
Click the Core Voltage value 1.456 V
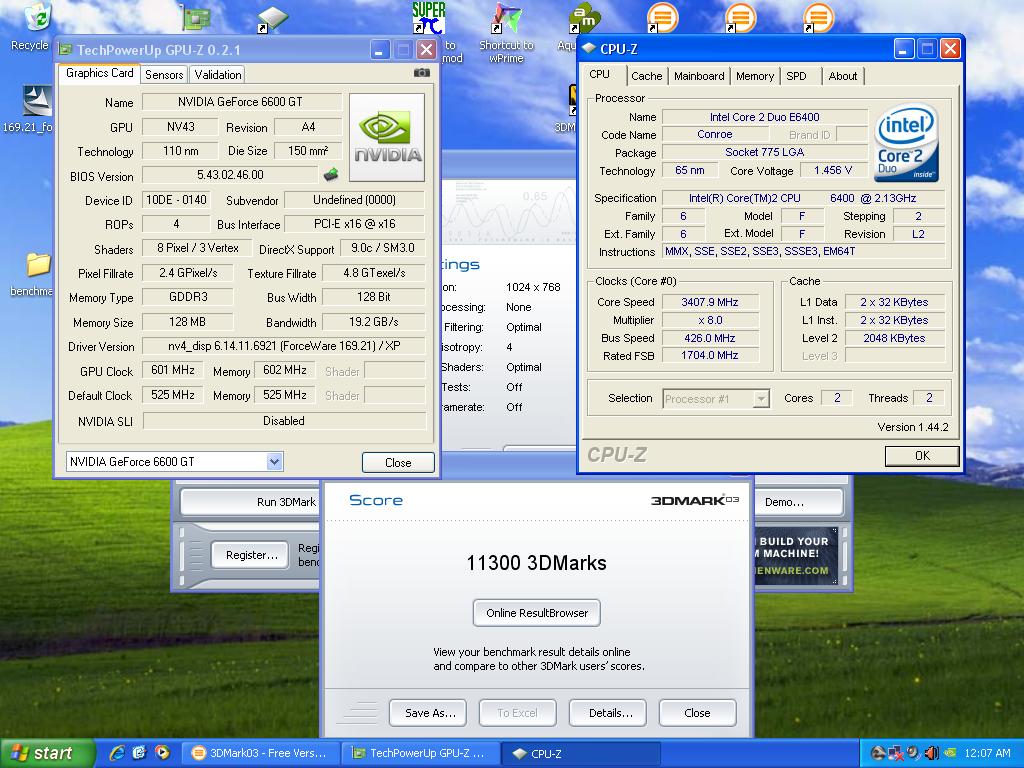tap(833, 170)
